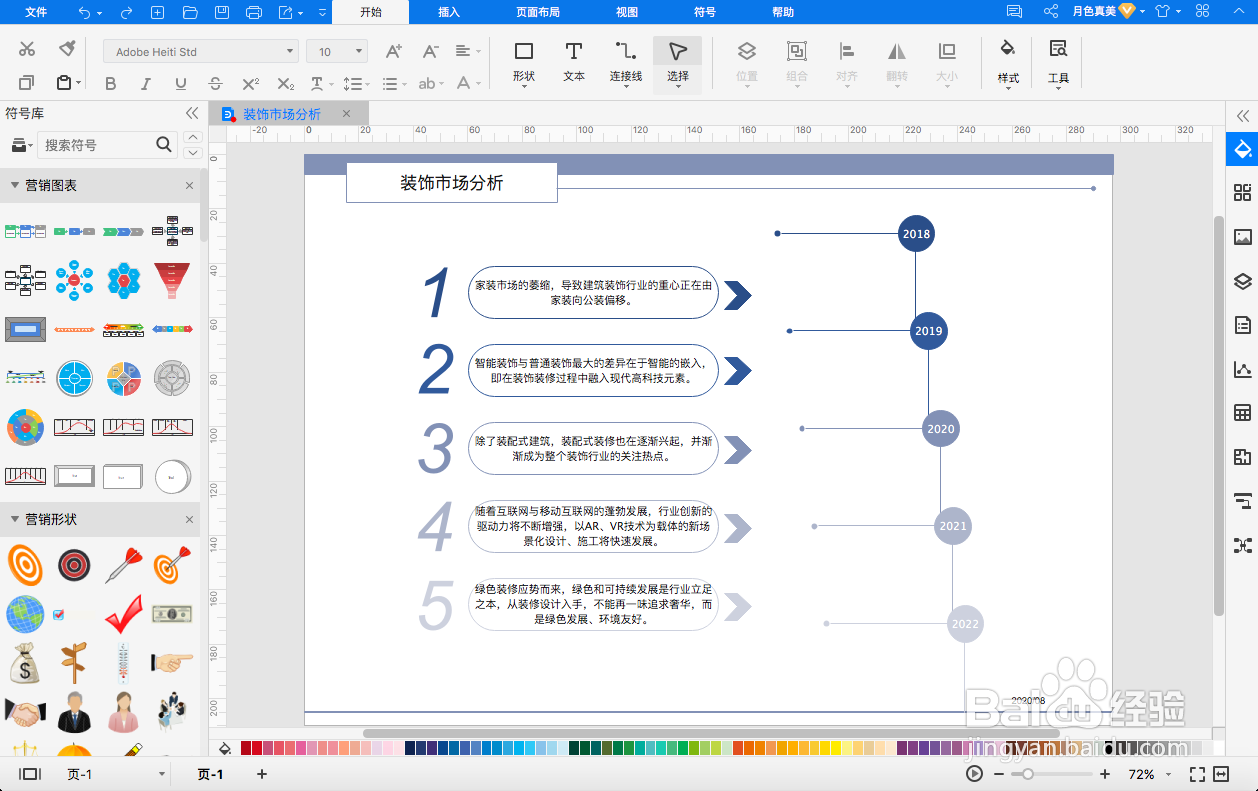Click the print icon in title bar

[x=254, y=12]
